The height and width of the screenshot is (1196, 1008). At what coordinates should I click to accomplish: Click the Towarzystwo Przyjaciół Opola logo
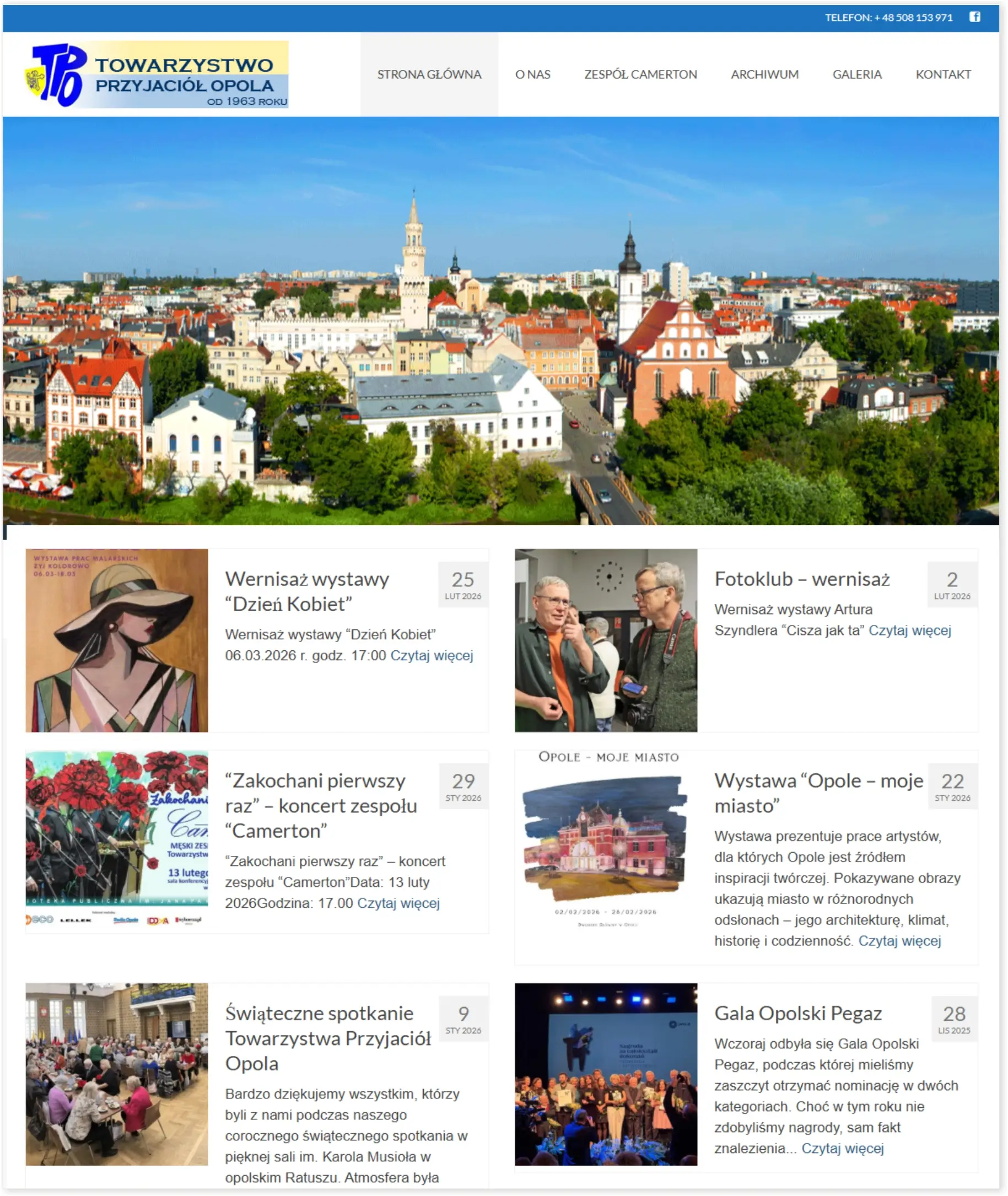coord(156,74)
